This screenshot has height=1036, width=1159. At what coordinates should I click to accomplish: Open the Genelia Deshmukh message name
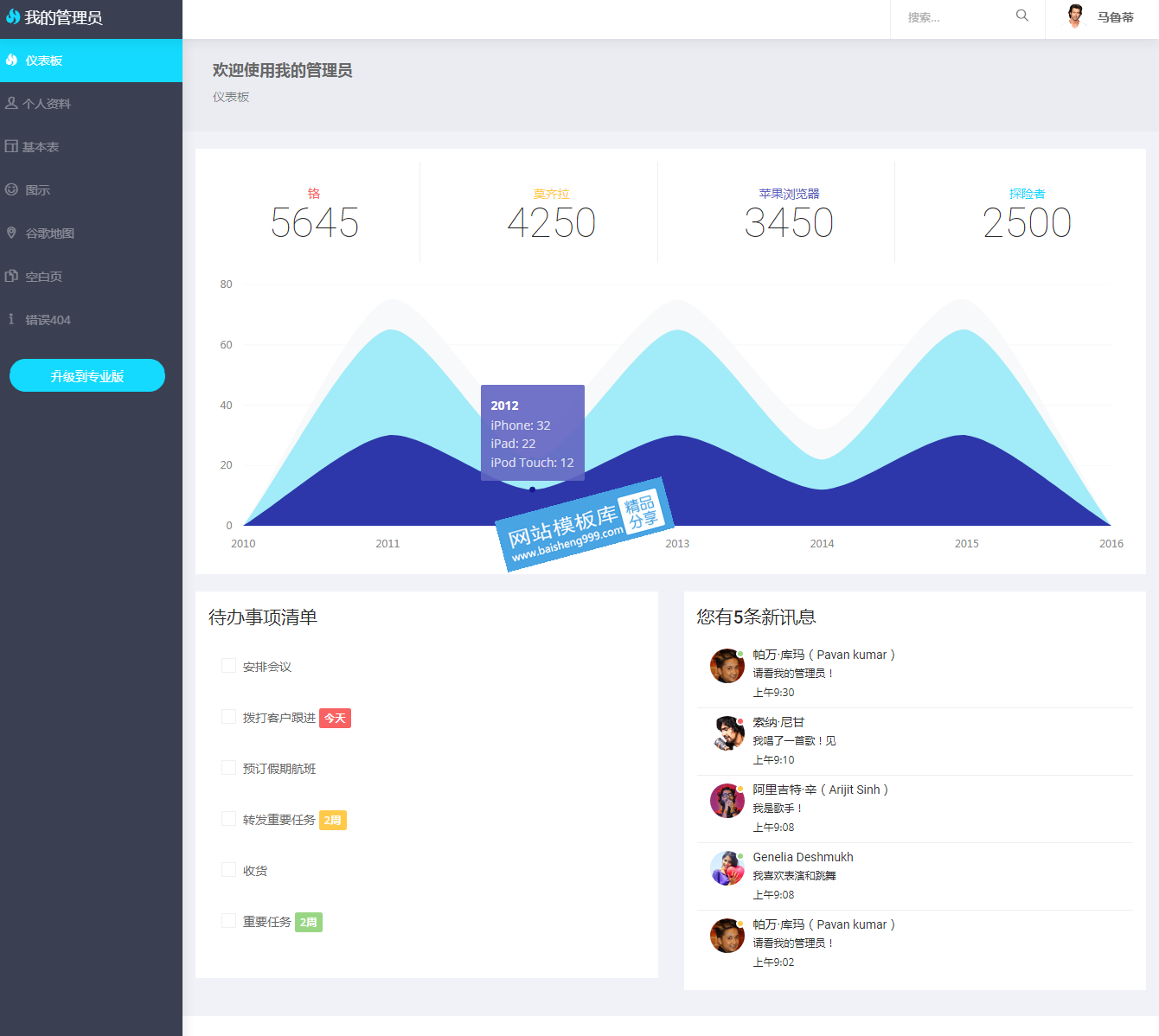[803, 857]
